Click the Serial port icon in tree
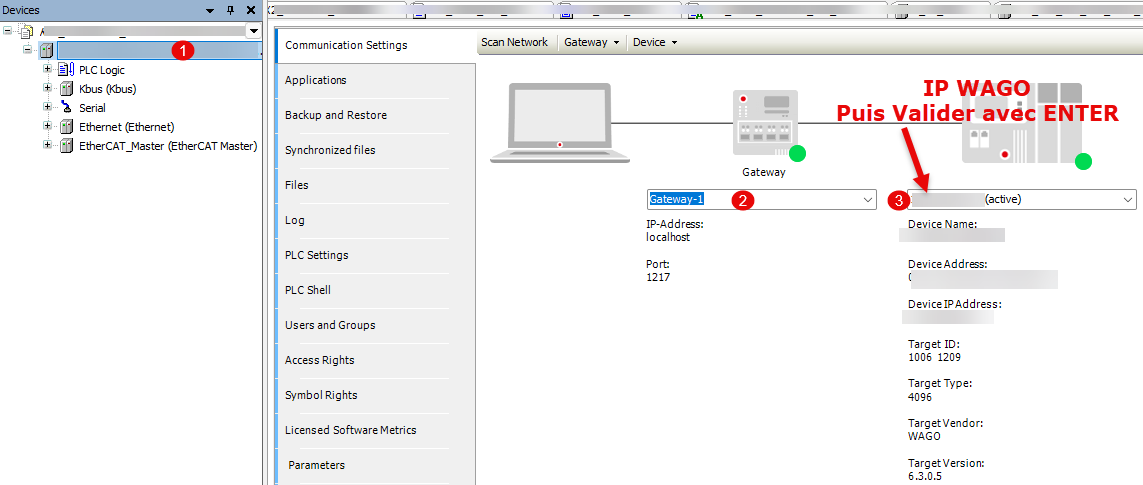This screenshot has height=485, width=1143. 67,108
